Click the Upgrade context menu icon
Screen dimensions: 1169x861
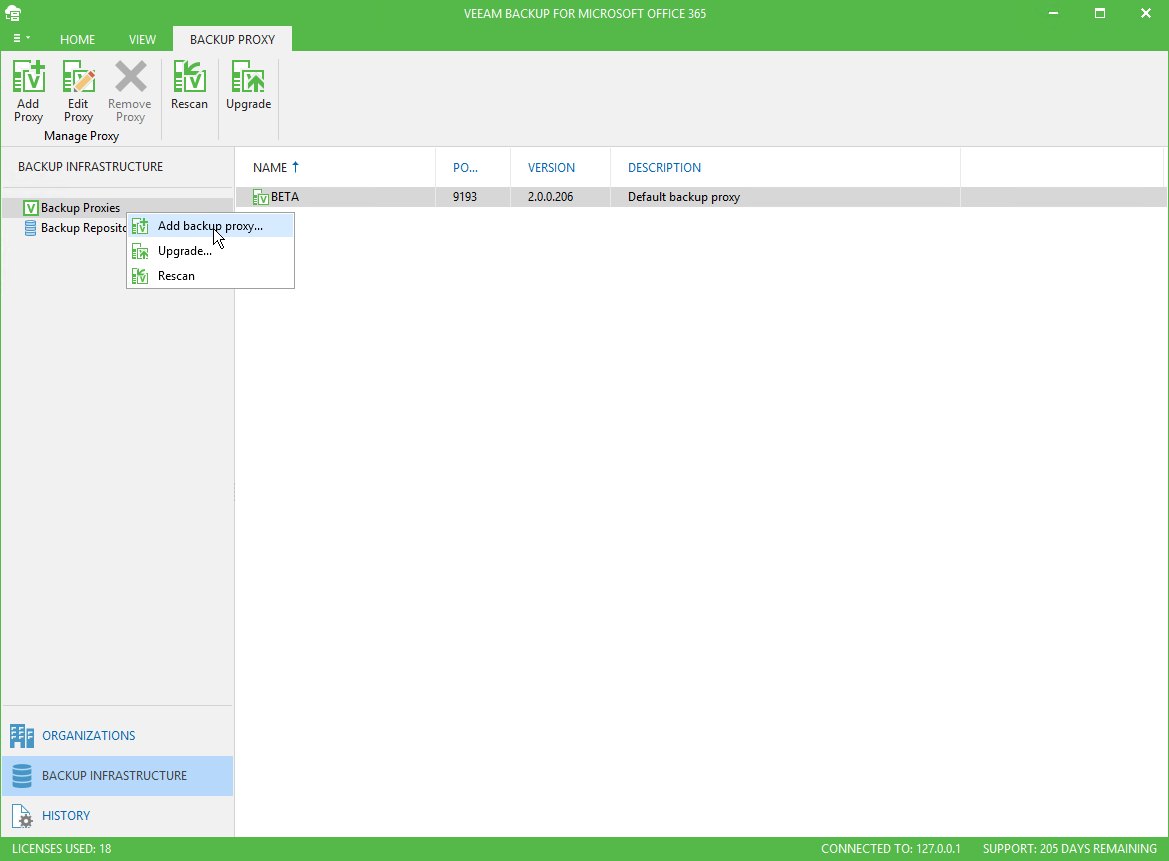click(x=140, y=251)
